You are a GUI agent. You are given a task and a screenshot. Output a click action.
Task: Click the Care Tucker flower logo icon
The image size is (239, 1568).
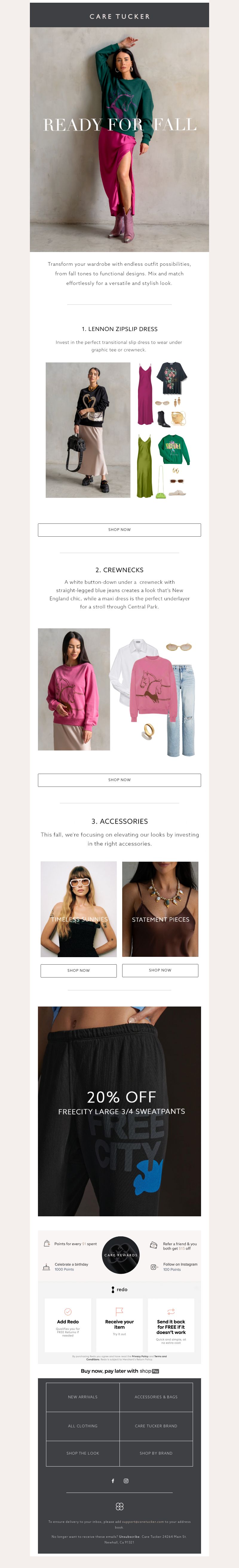(119, 1507)
